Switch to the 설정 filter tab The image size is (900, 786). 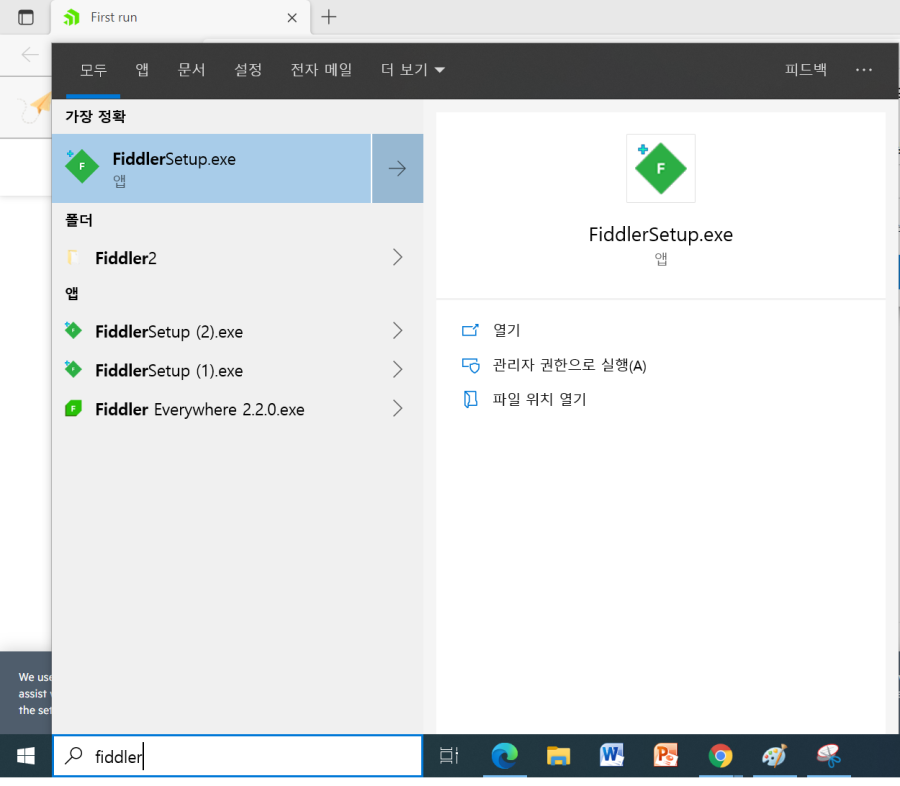click(x=248, y=70)
